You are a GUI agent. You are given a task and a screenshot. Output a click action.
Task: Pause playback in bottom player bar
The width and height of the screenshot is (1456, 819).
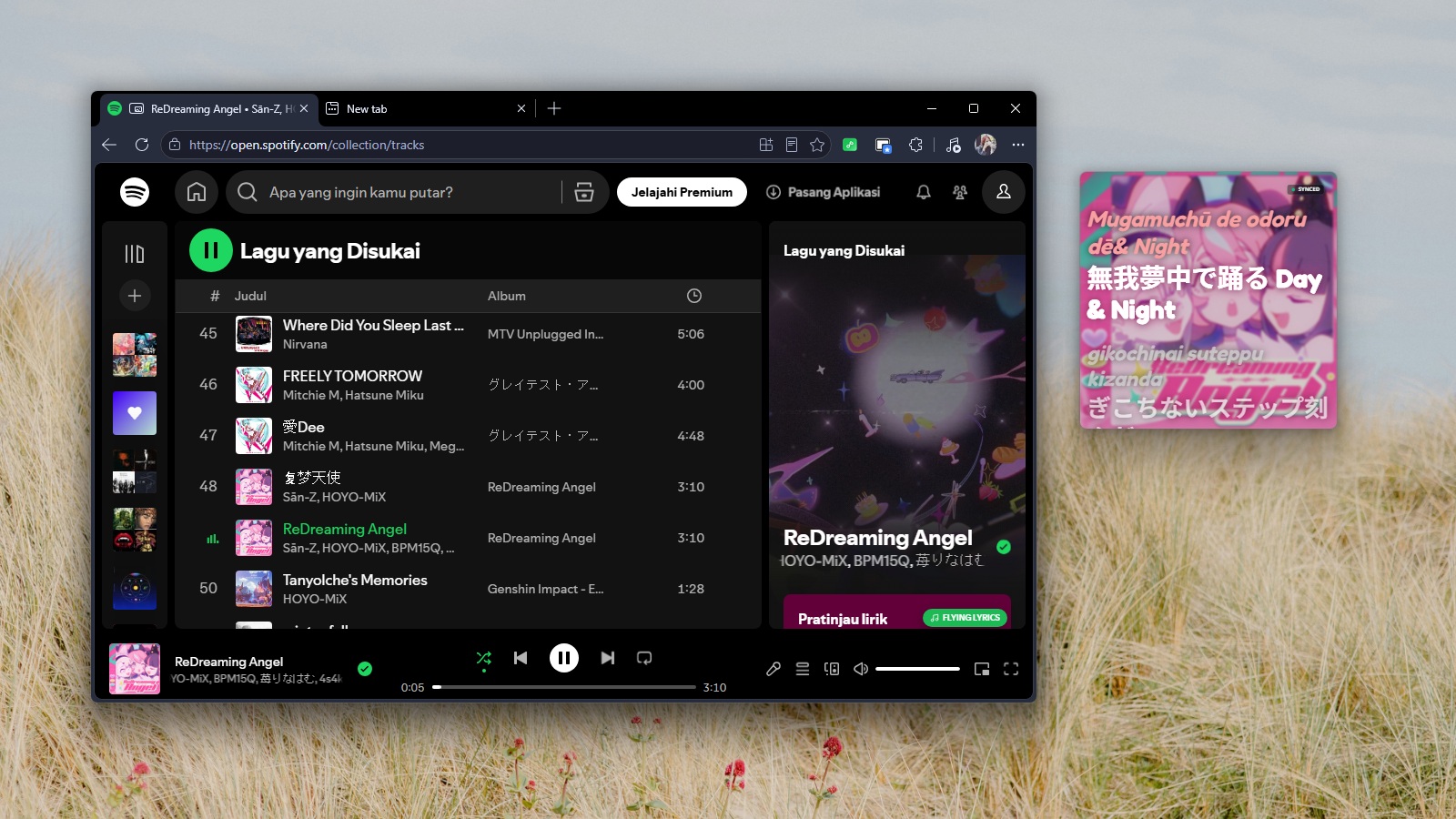(x=564, y=658)
